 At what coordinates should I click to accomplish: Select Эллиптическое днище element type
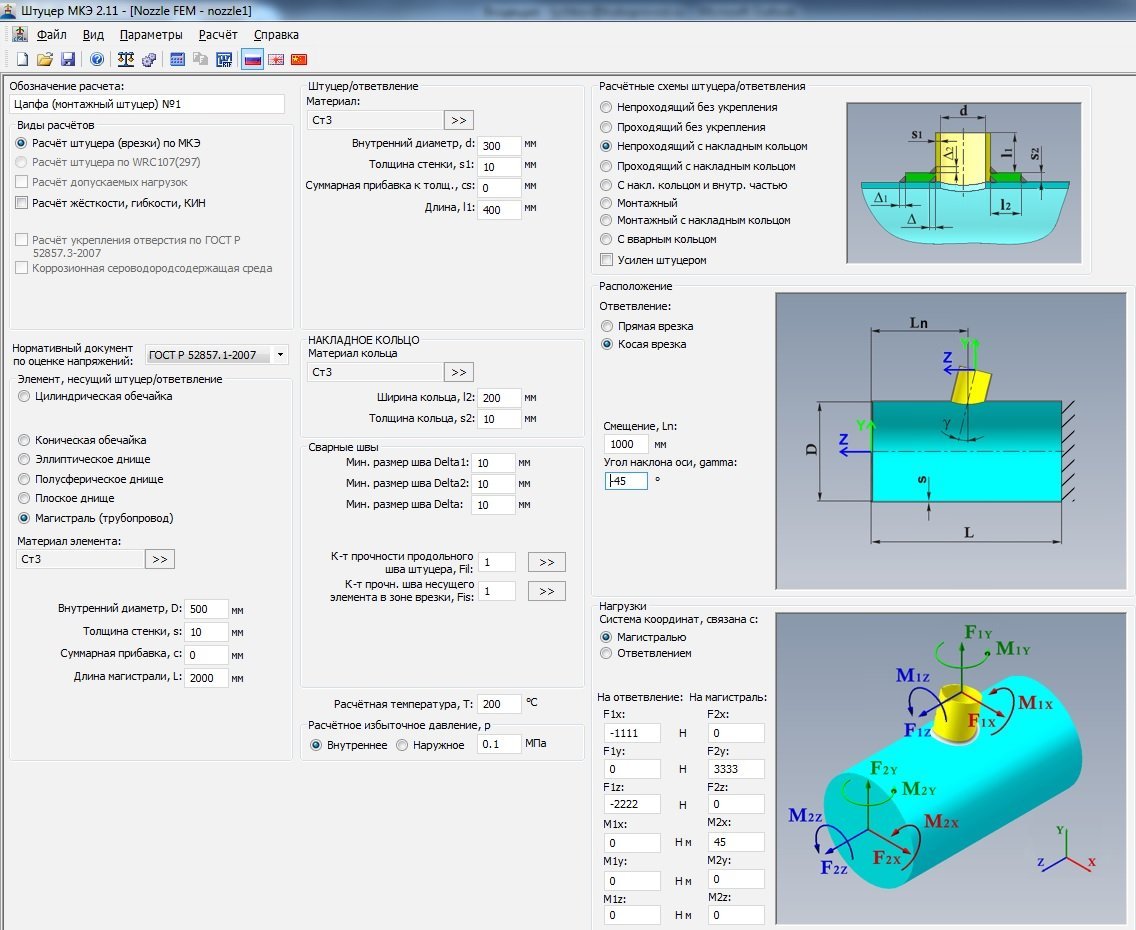[85, 459]
